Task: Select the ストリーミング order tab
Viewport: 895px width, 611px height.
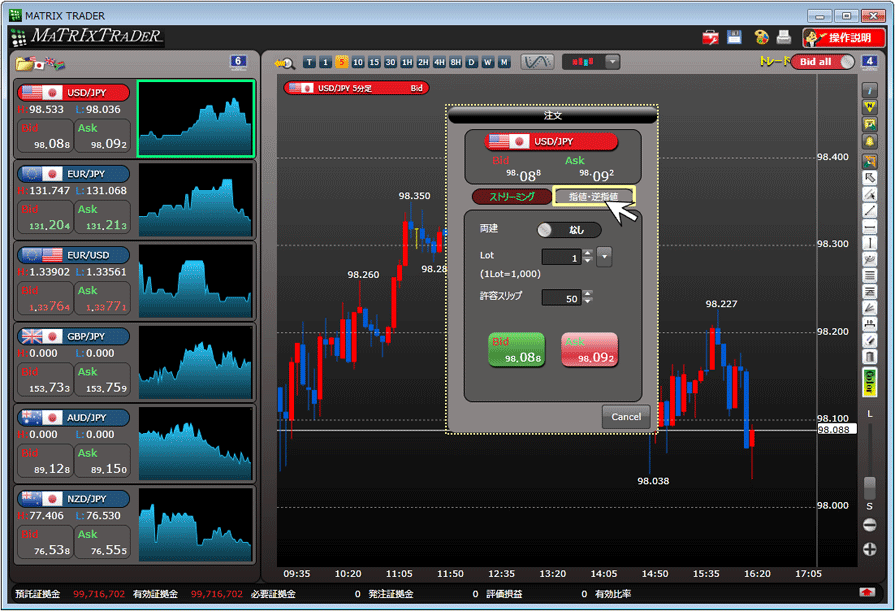Action: click(511, 196)
